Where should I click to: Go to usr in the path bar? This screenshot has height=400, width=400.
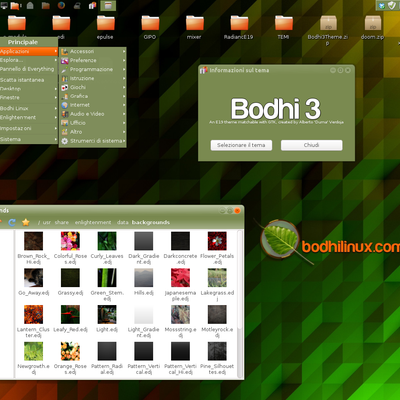tap(47, 222)
